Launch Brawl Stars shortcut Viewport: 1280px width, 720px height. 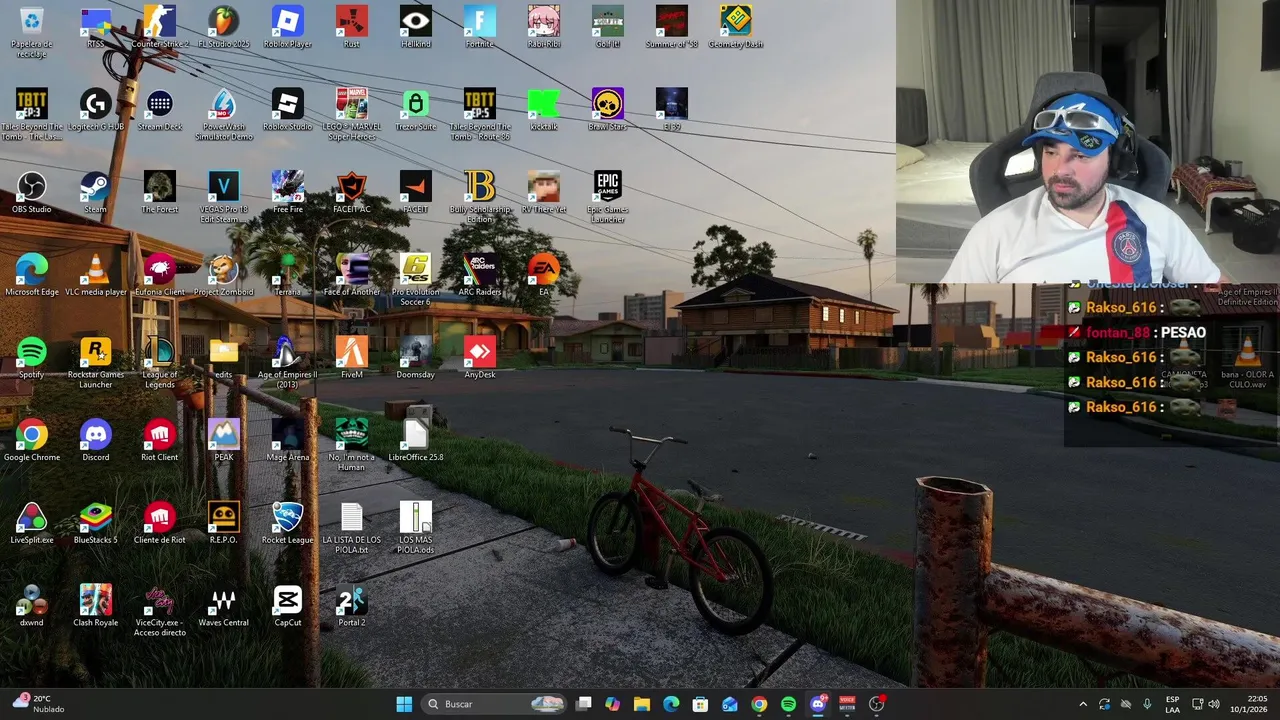607,110
